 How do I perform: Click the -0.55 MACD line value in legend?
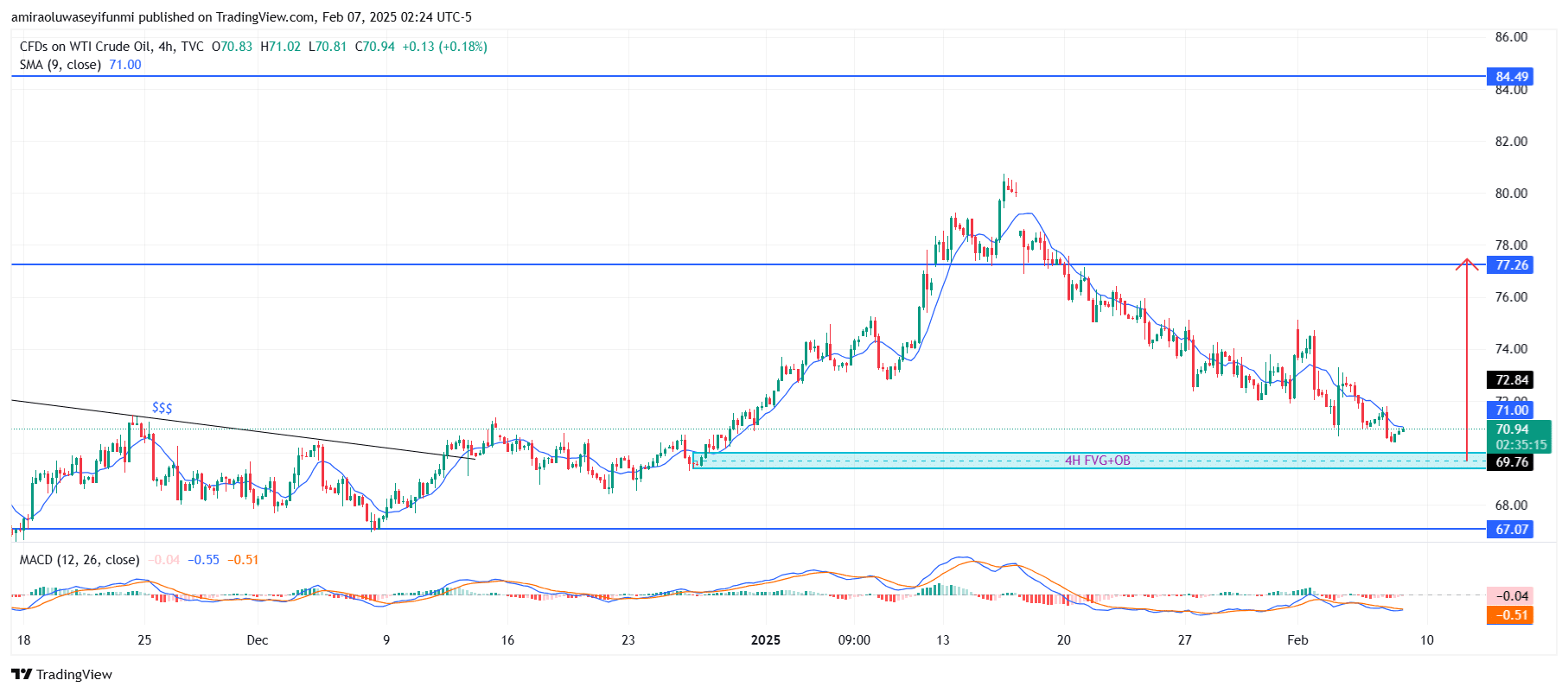(x=204, y=560)
